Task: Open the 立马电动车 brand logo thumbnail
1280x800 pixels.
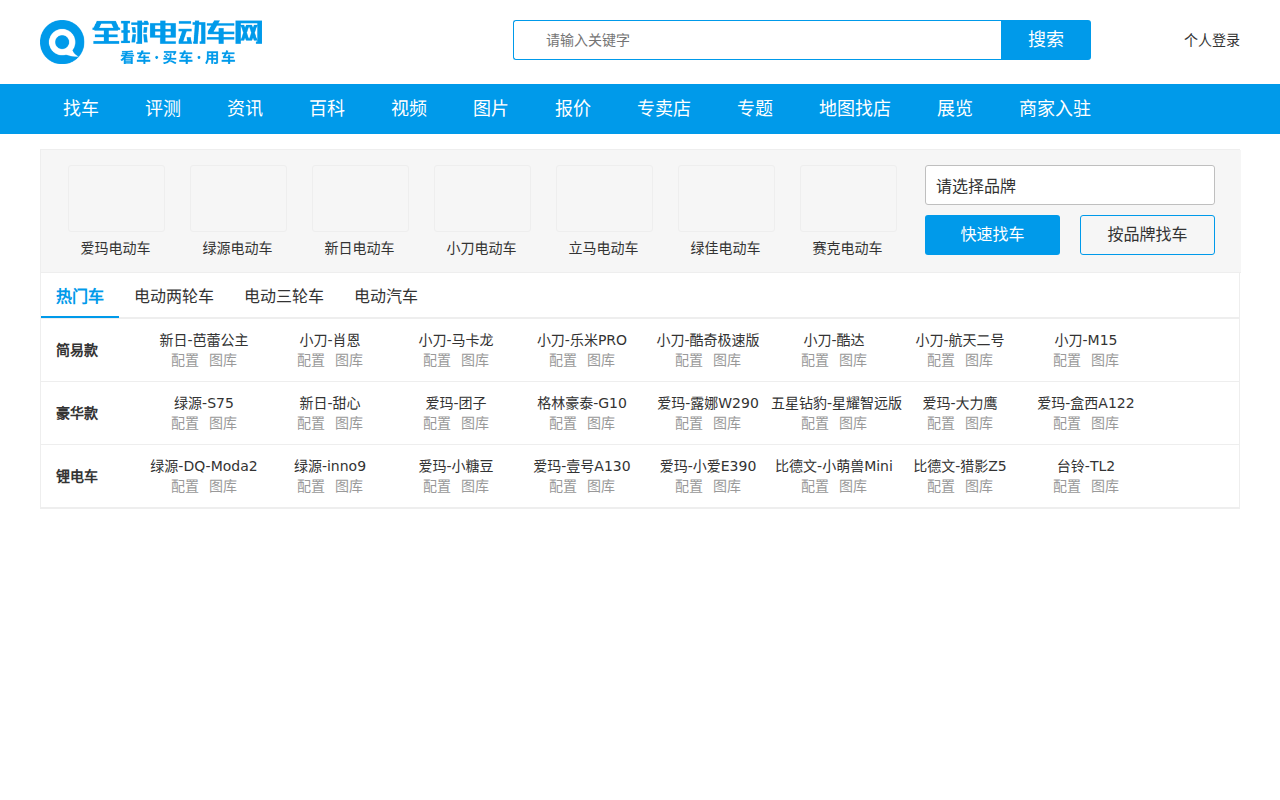Action: (604, 199)
